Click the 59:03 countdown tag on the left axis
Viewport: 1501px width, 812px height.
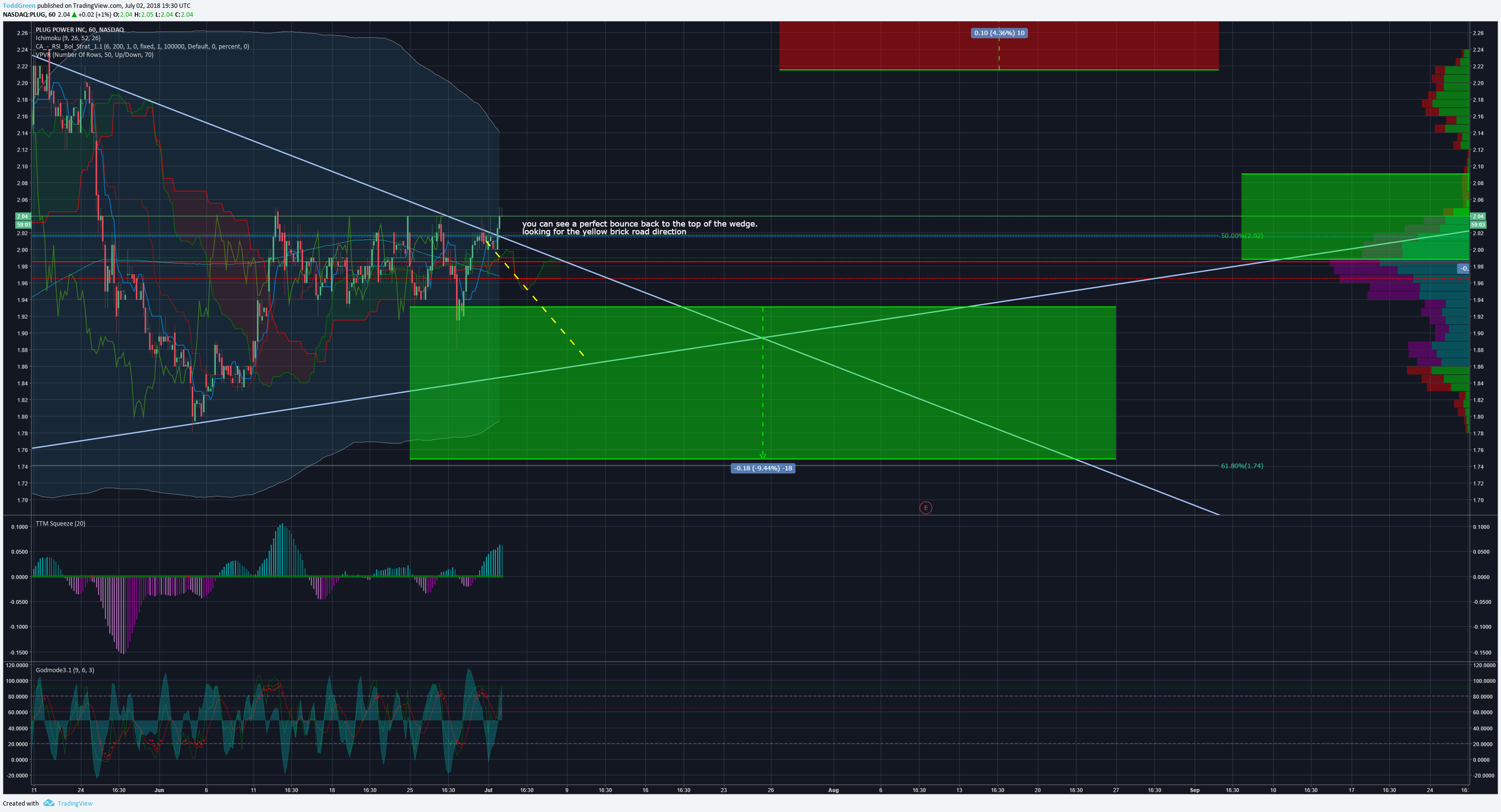click(24, 225)
